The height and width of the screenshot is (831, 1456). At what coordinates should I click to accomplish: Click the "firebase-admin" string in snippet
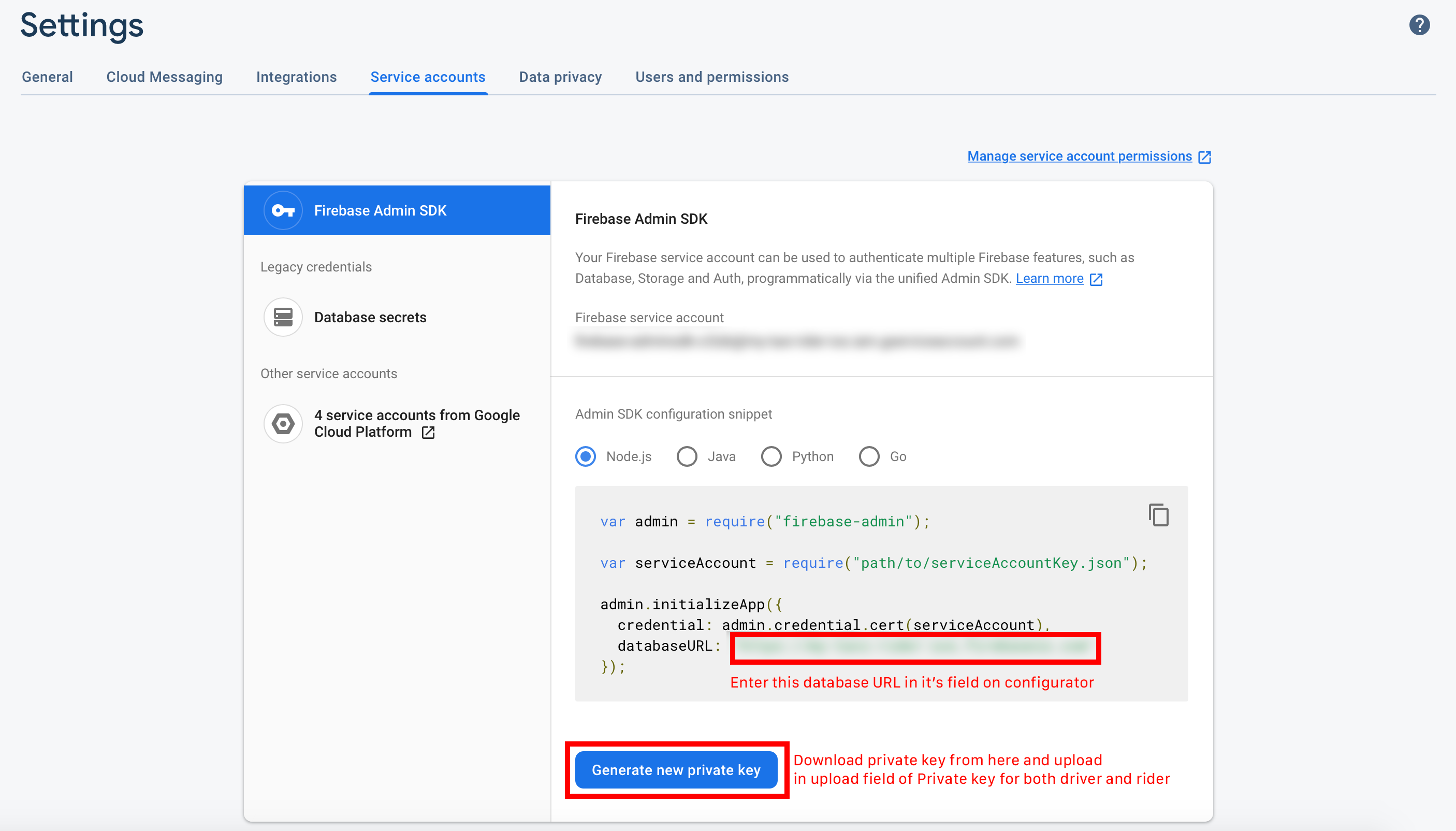click(843, 522)
